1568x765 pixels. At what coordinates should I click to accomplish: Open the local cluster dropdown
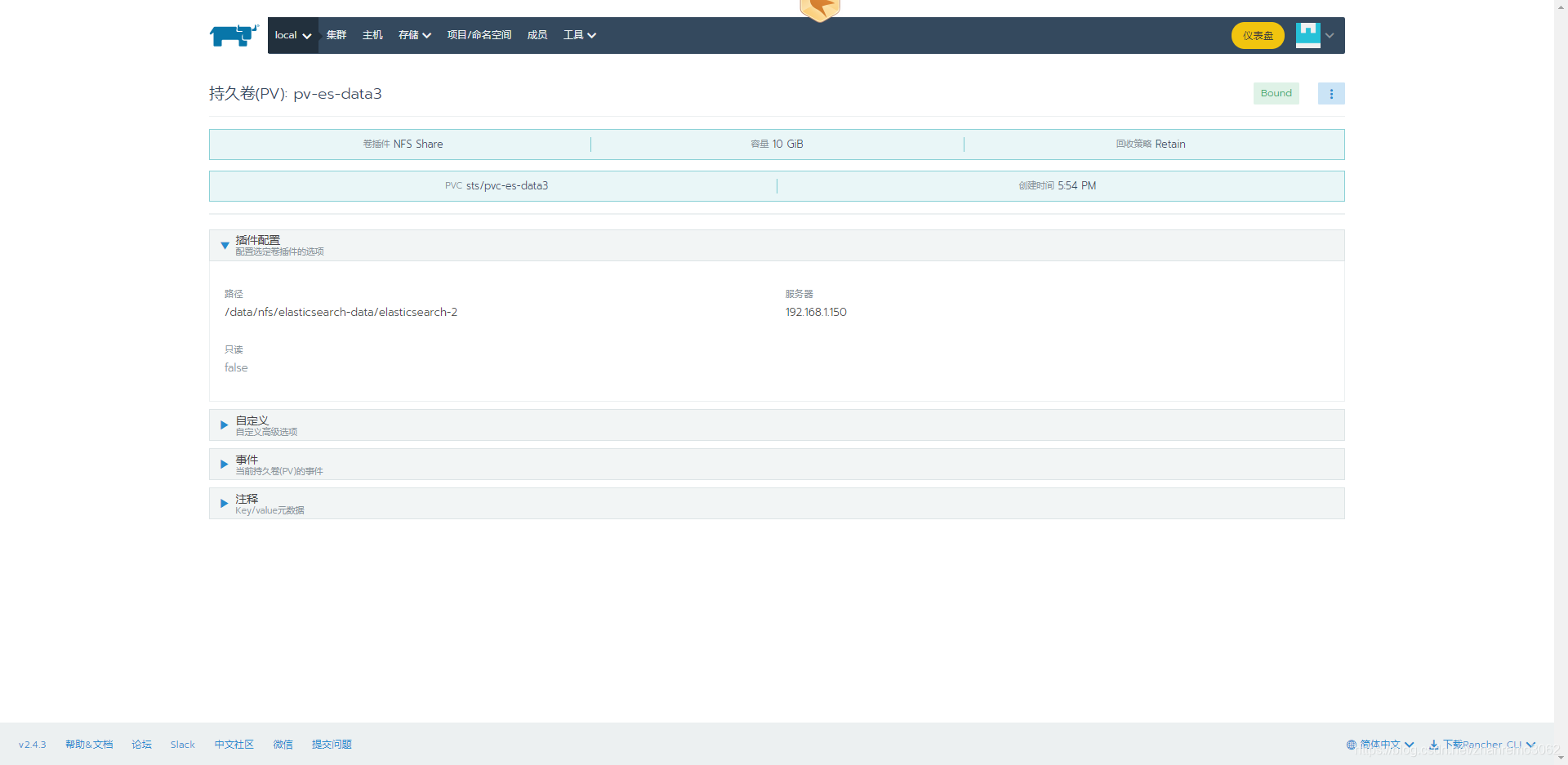[x=293, y=35]
